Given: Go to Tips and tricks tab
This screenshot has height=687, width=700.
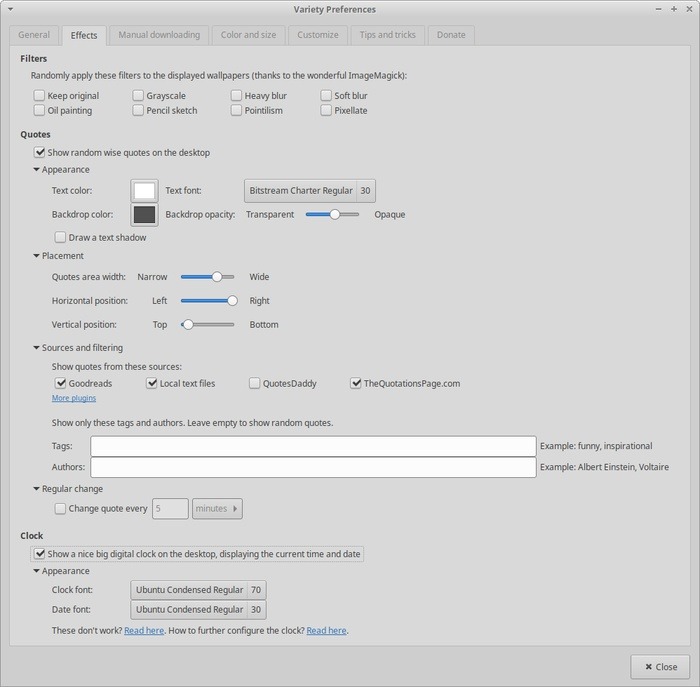Looking at the screenshot, I should point(387,35).
